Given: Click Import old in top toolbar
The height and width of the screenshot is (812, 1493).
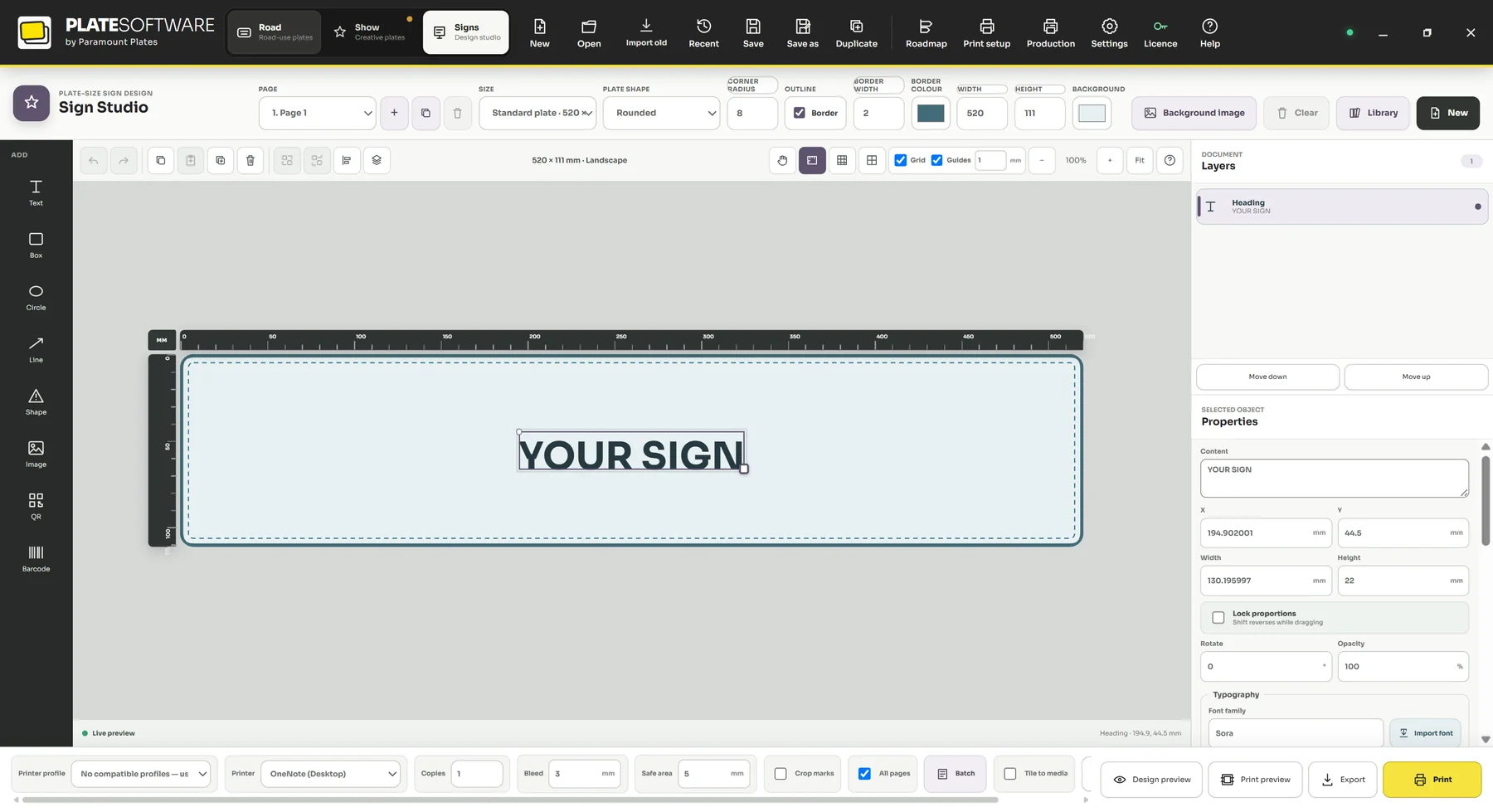Looking at the screenshot, I should 646,32.
